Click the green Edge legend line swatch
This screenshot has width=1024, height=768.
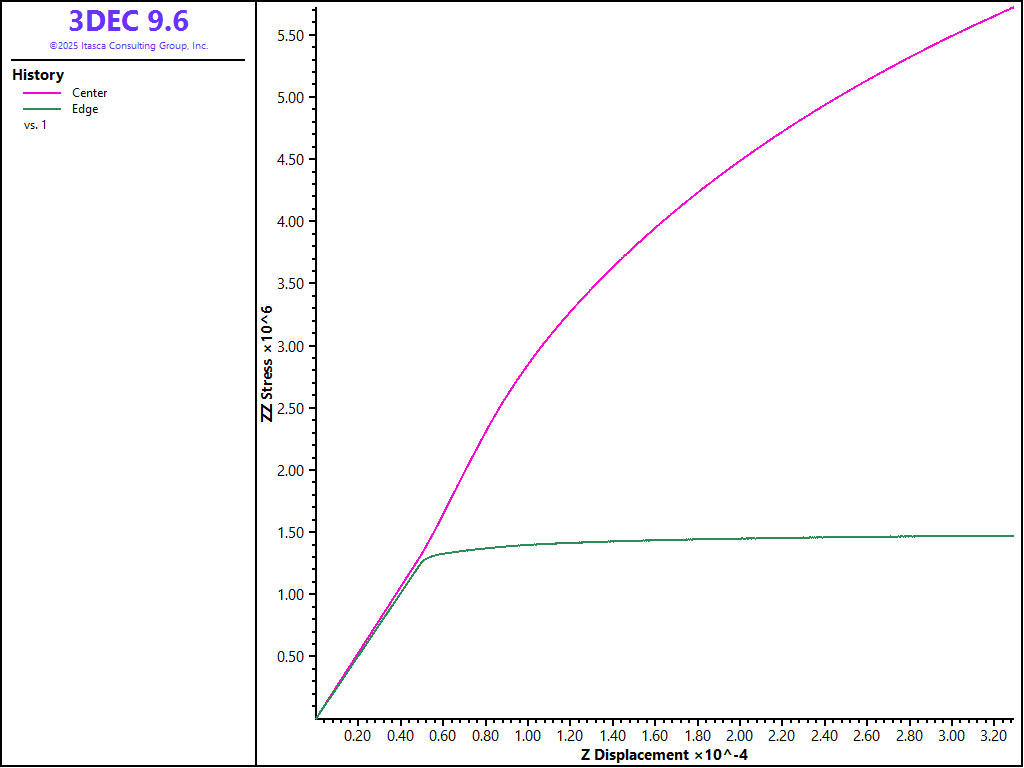[x=42, y=109]
